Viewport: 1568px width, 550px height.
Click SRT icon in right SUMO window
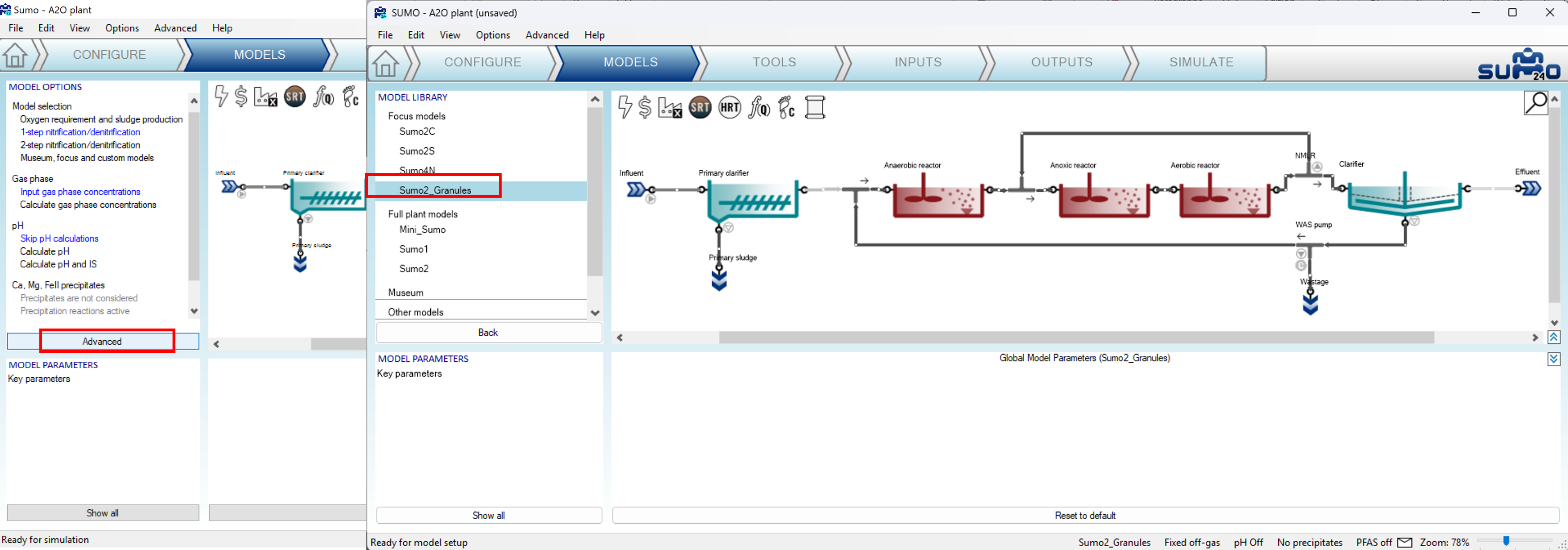(x=700, y=108)
